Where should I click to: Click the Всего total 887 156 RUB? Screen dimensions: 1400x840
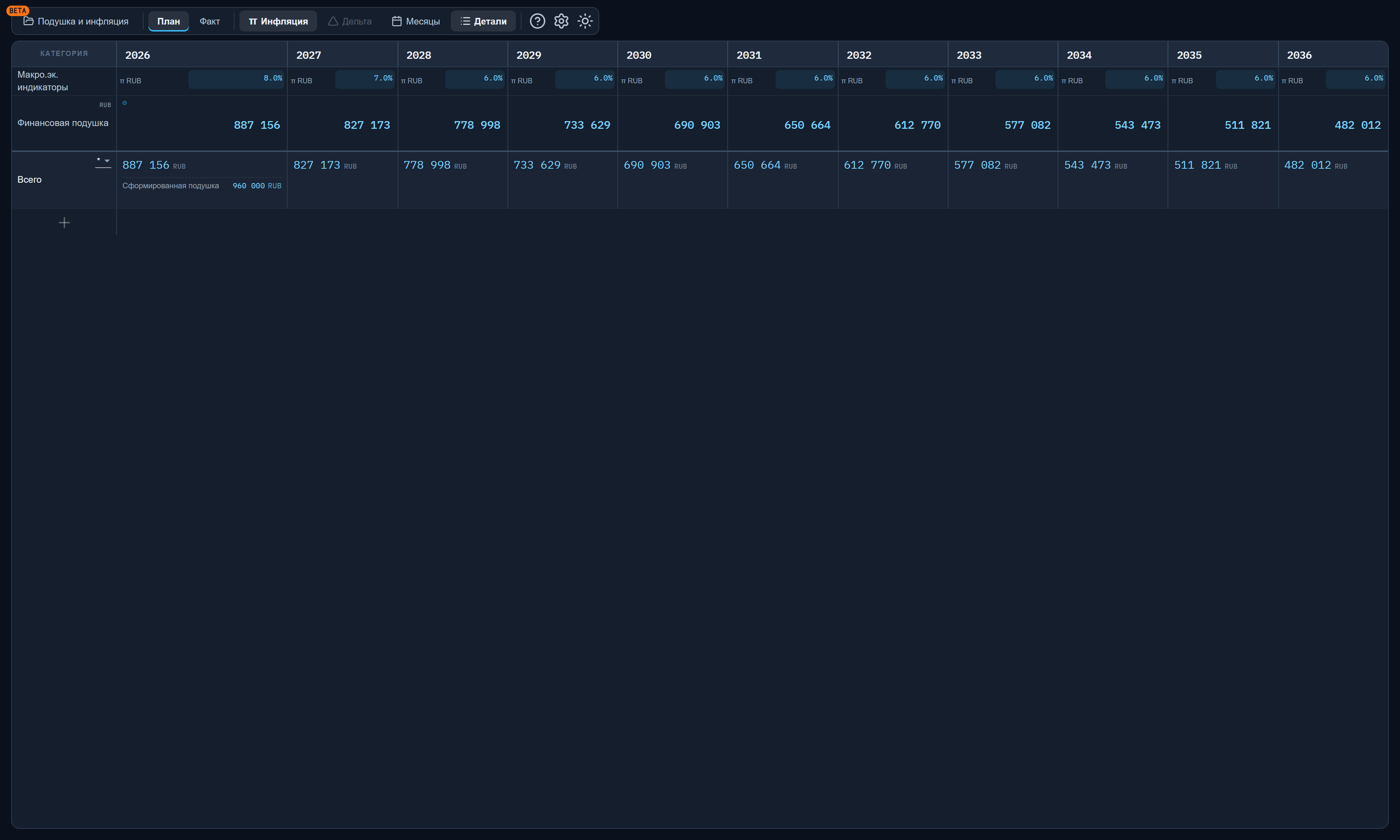pos(154,165)
